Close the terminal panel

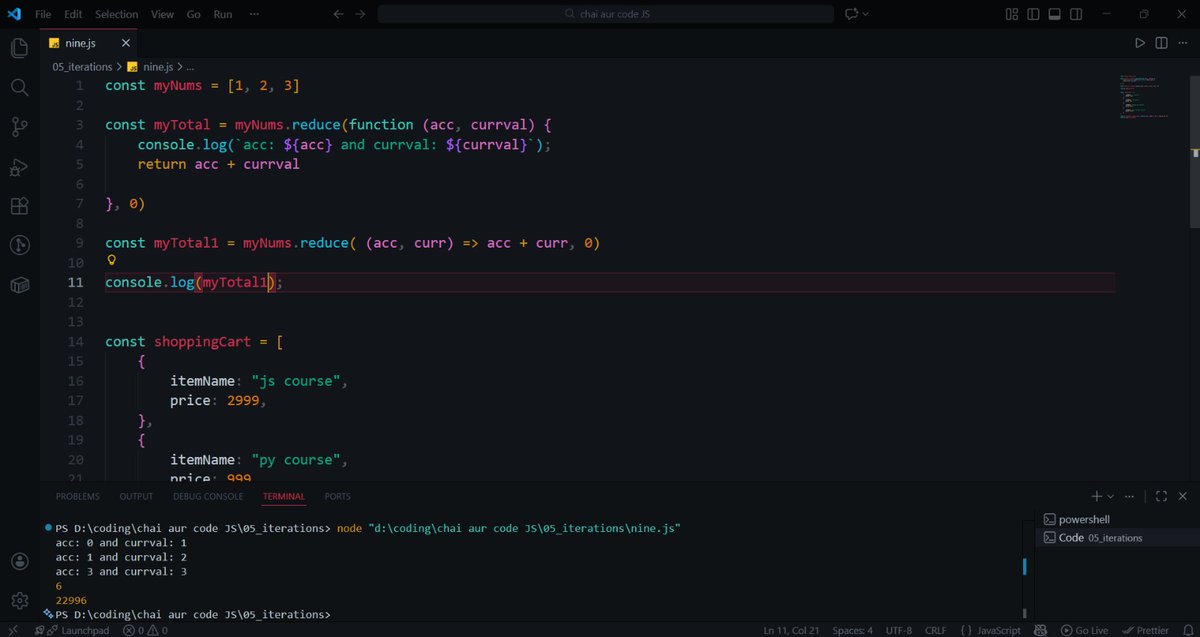click(x=1184, y=496)
